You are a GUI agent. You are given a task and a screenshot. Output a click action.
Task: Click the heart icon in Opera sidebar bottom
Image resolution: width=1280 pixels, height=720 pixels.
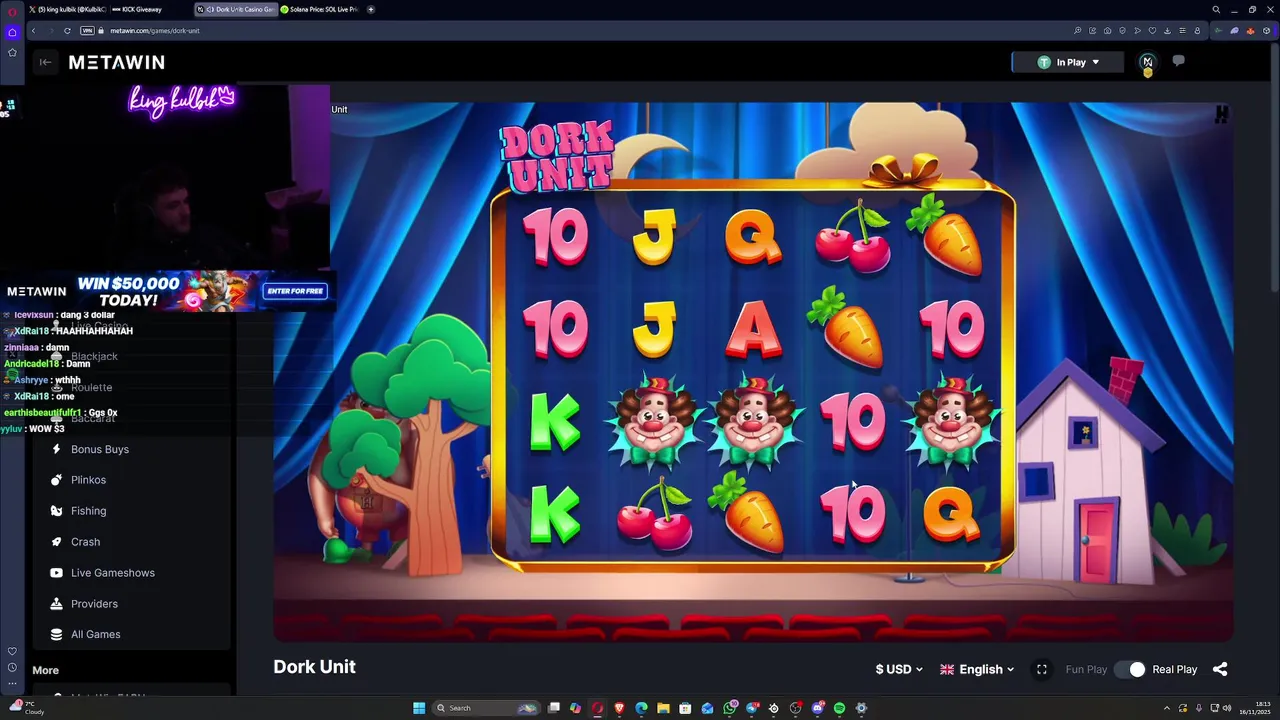pos(12,651)
